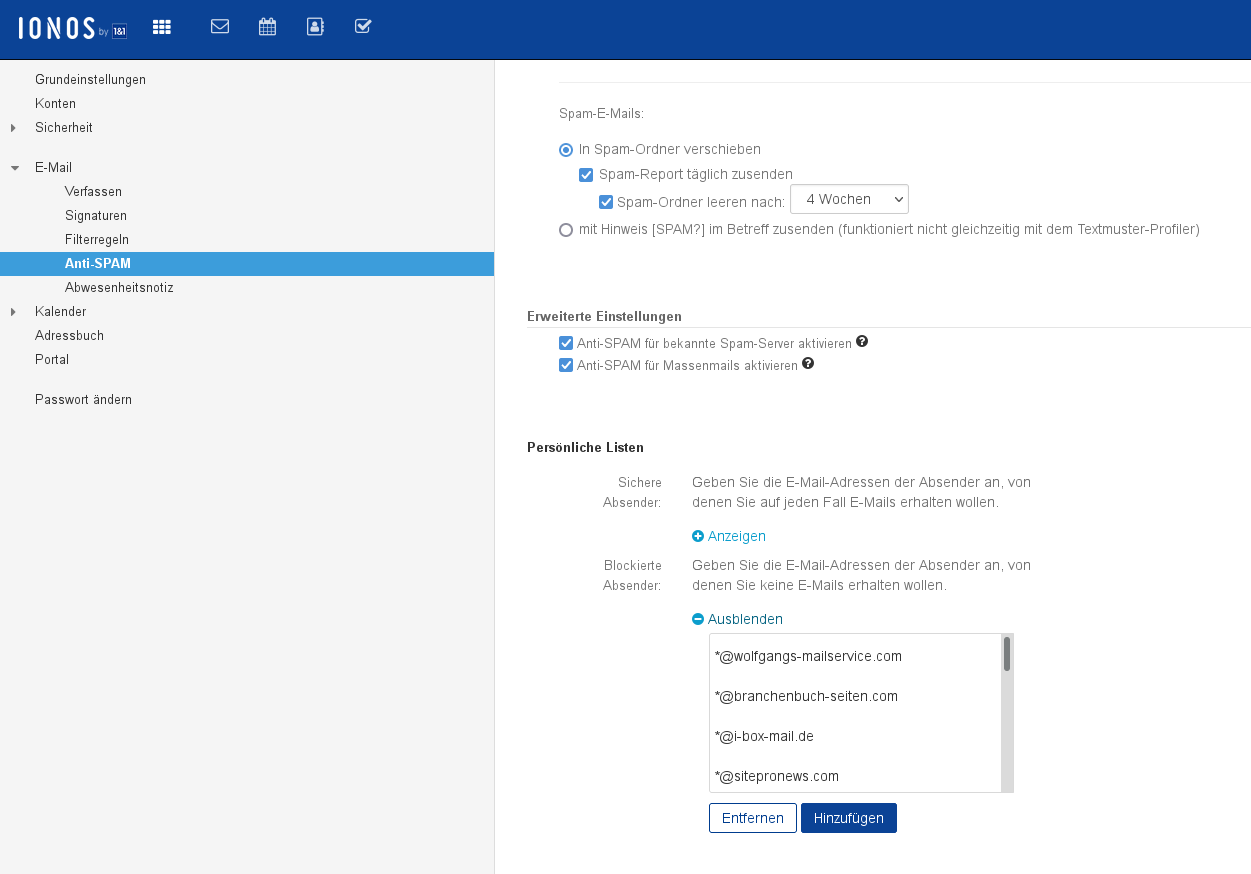Expand the Kalender tree section
Screen dimensions: 1251x874
click(13, 312)
